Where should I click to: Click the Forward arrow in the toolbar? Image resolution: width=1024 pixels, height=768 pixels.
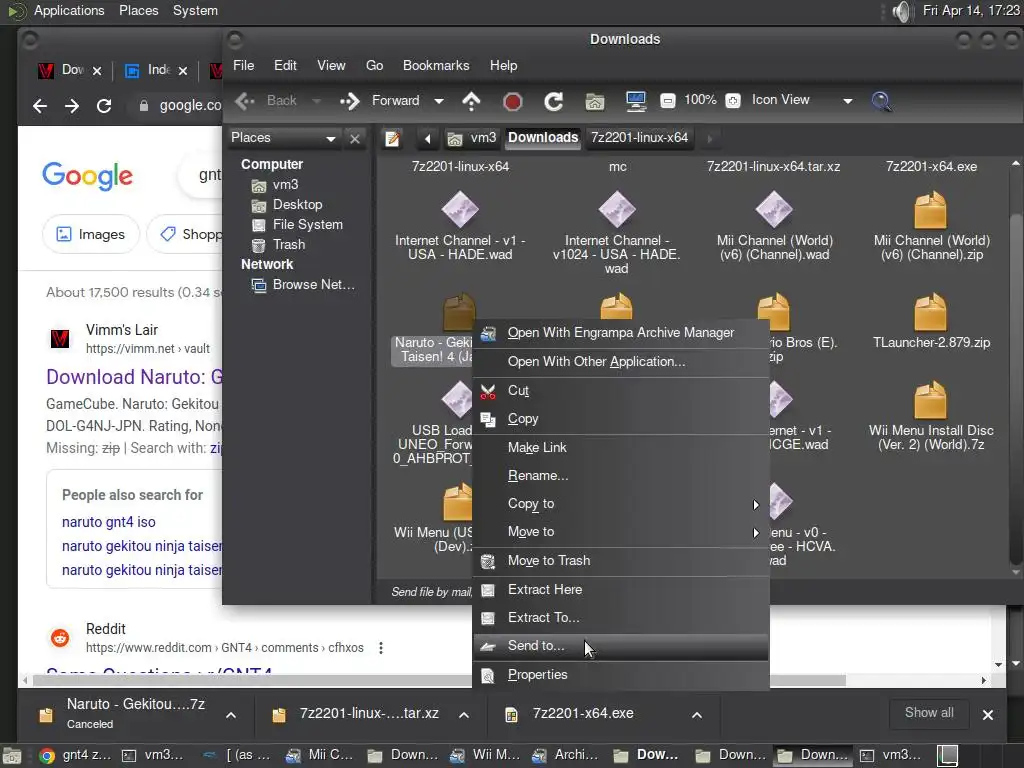[x=350, y=101]
